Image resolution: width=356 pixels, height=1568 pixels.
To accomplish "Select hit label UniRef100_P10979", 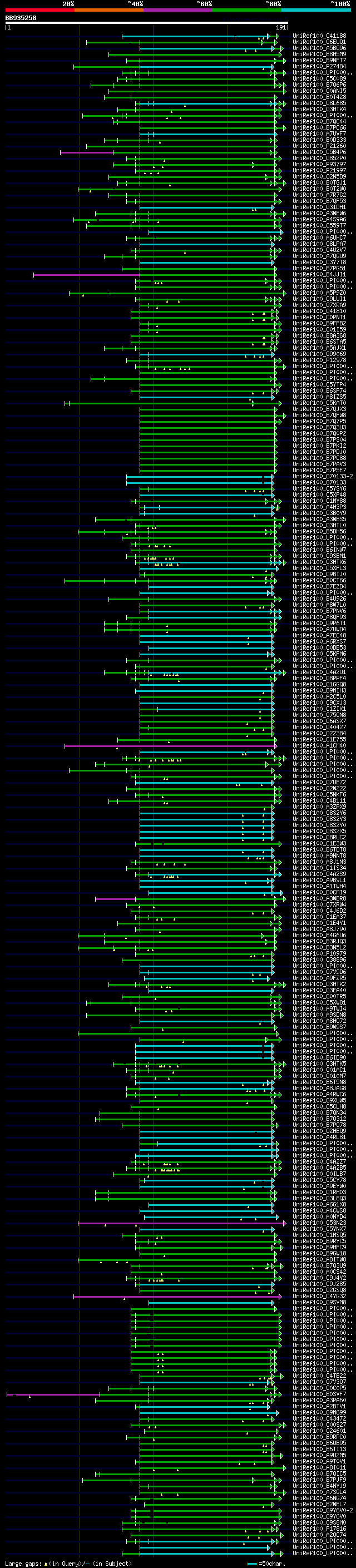I will 319,954.
